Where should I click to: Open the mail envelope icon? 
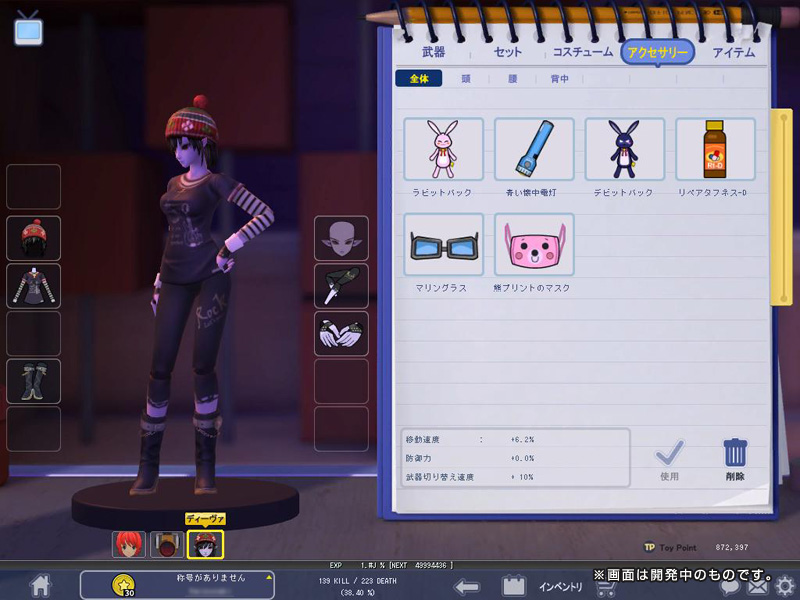[758, 588]
